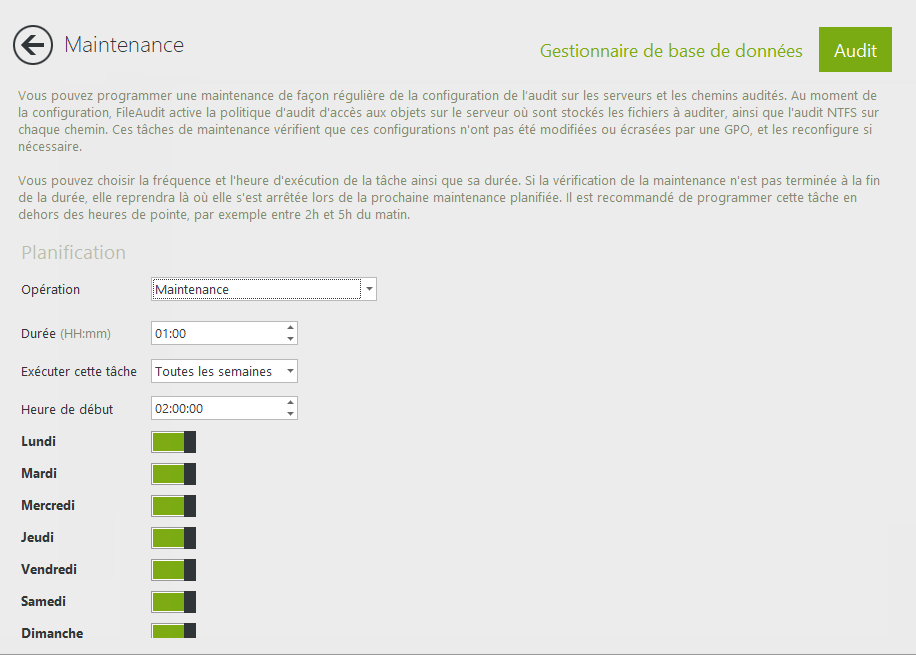This screenshot has width=916, height=655.
Task: Open the Opération dropdown arrow
Action: tap(370, 289)
